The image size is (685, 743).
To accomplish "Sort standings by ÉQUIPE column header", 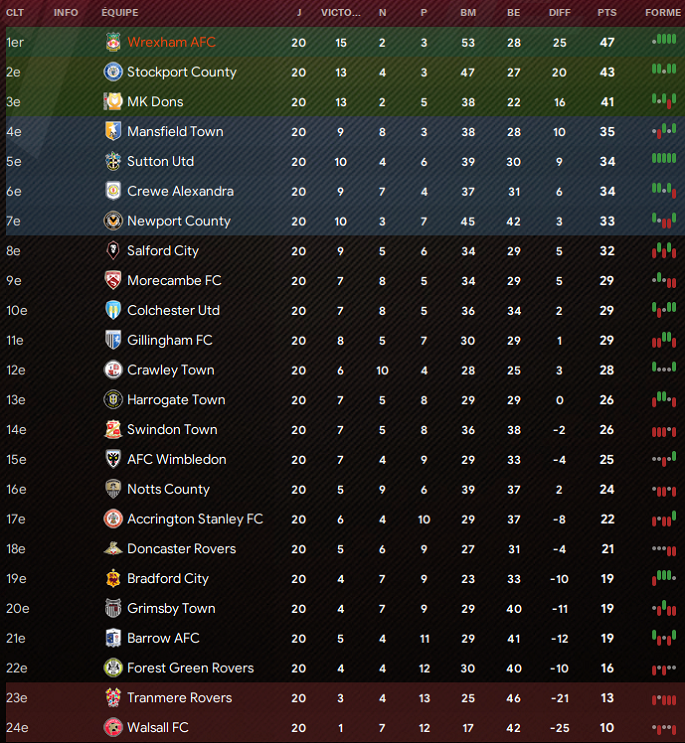I will 120,13.
